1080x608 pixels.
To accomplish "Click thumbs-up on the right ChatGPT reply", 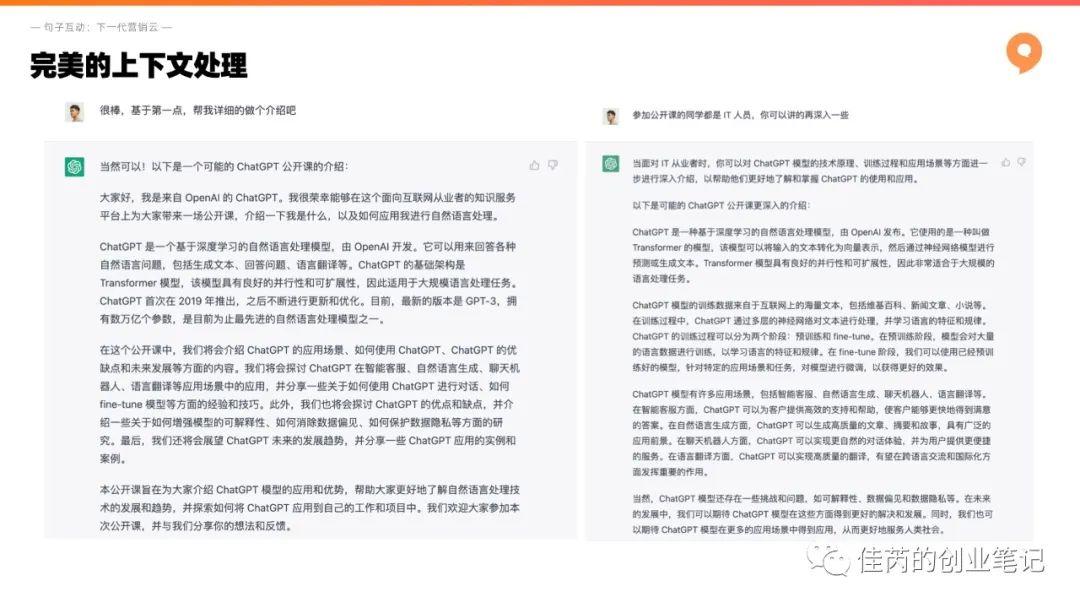I will pos(1006,163).
